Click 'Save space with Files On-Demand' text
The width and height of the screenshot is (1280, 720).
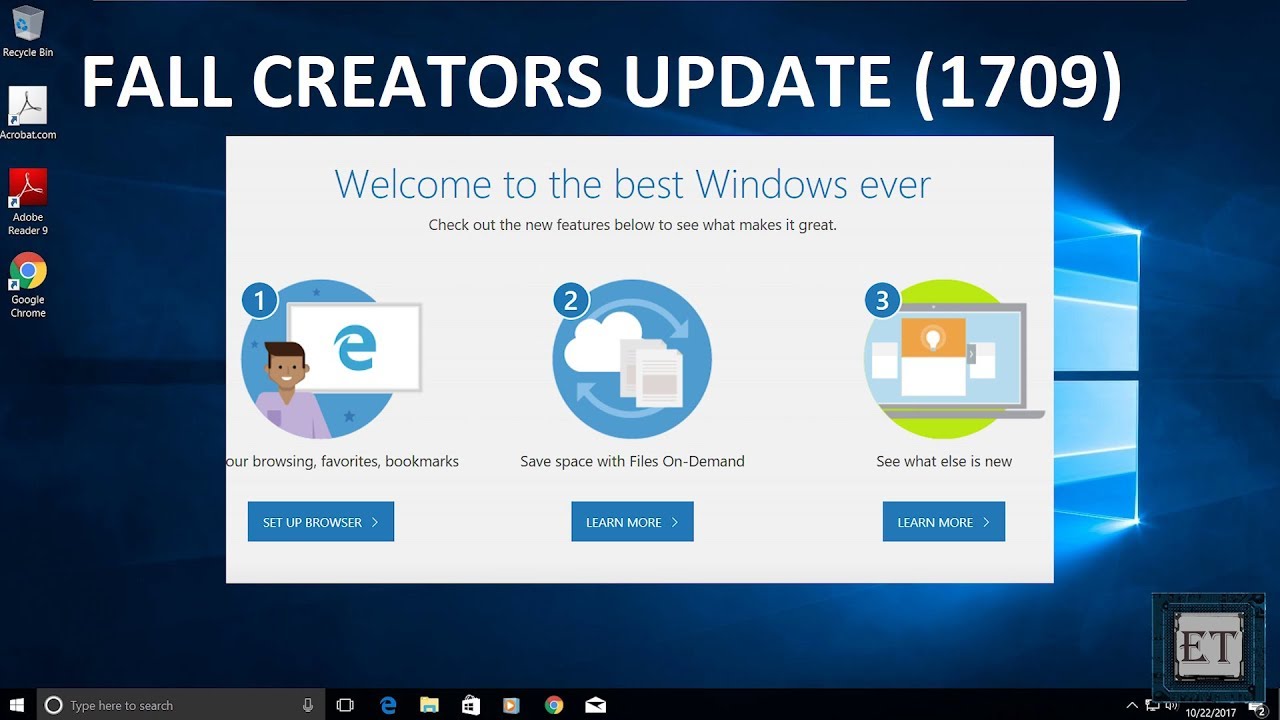coord(632,461)
